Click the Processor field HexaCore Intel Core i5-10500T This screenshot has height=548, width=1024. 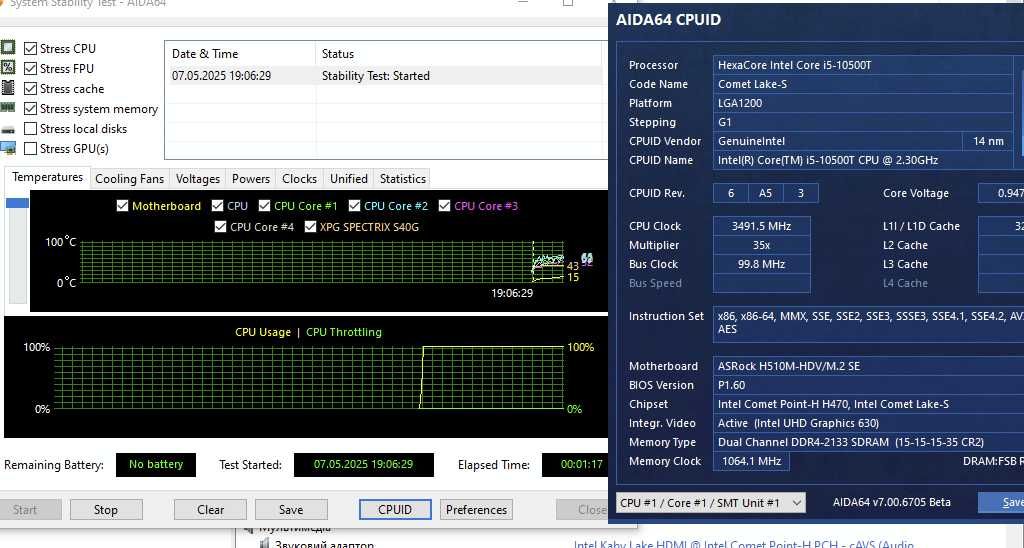tap(863, 65)
